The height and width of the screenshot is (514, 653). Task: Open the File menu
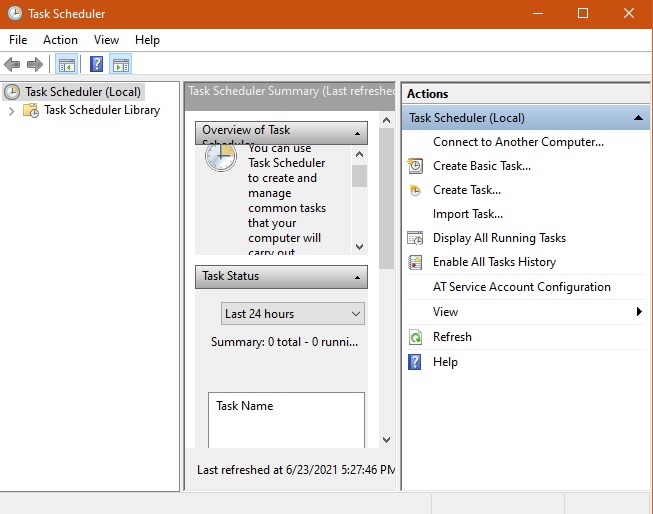(x=18, y=40)
